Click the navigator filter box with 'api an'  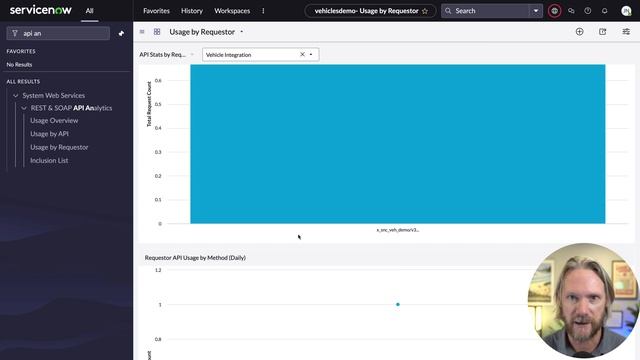click(x=58, y=33)
